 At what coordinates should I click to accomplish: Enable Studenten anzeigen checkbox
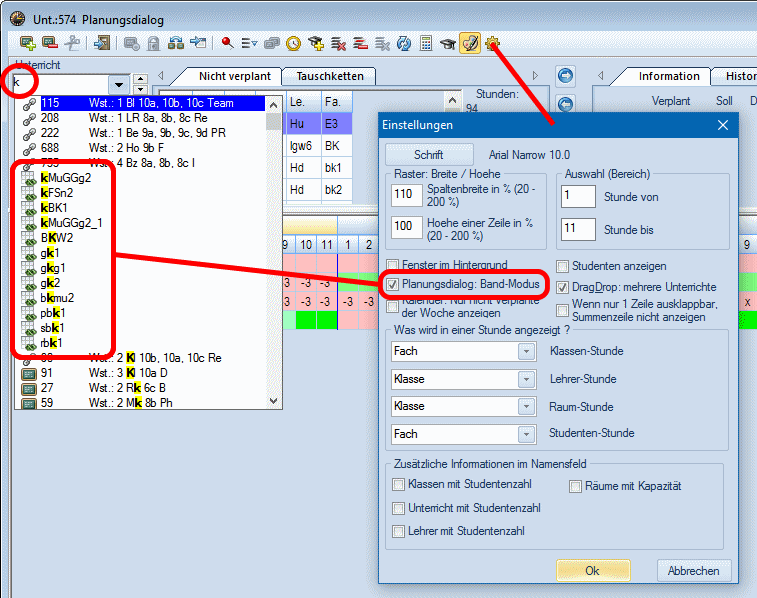(x=563, y=266)
